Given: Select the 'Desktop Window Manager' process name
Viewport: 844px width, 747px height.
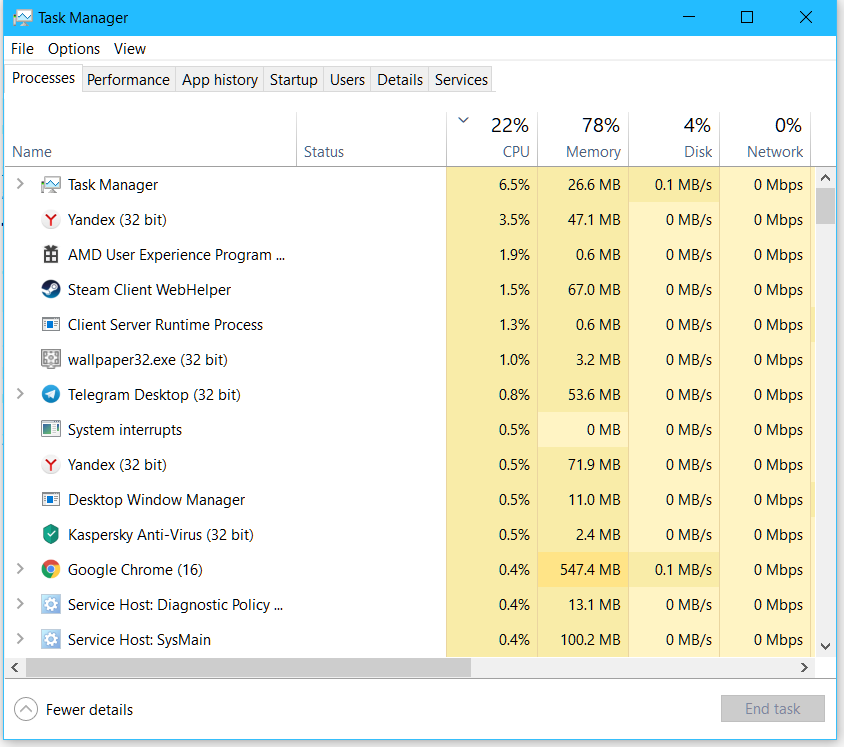Looking at the screenshot, I should 156,500.
